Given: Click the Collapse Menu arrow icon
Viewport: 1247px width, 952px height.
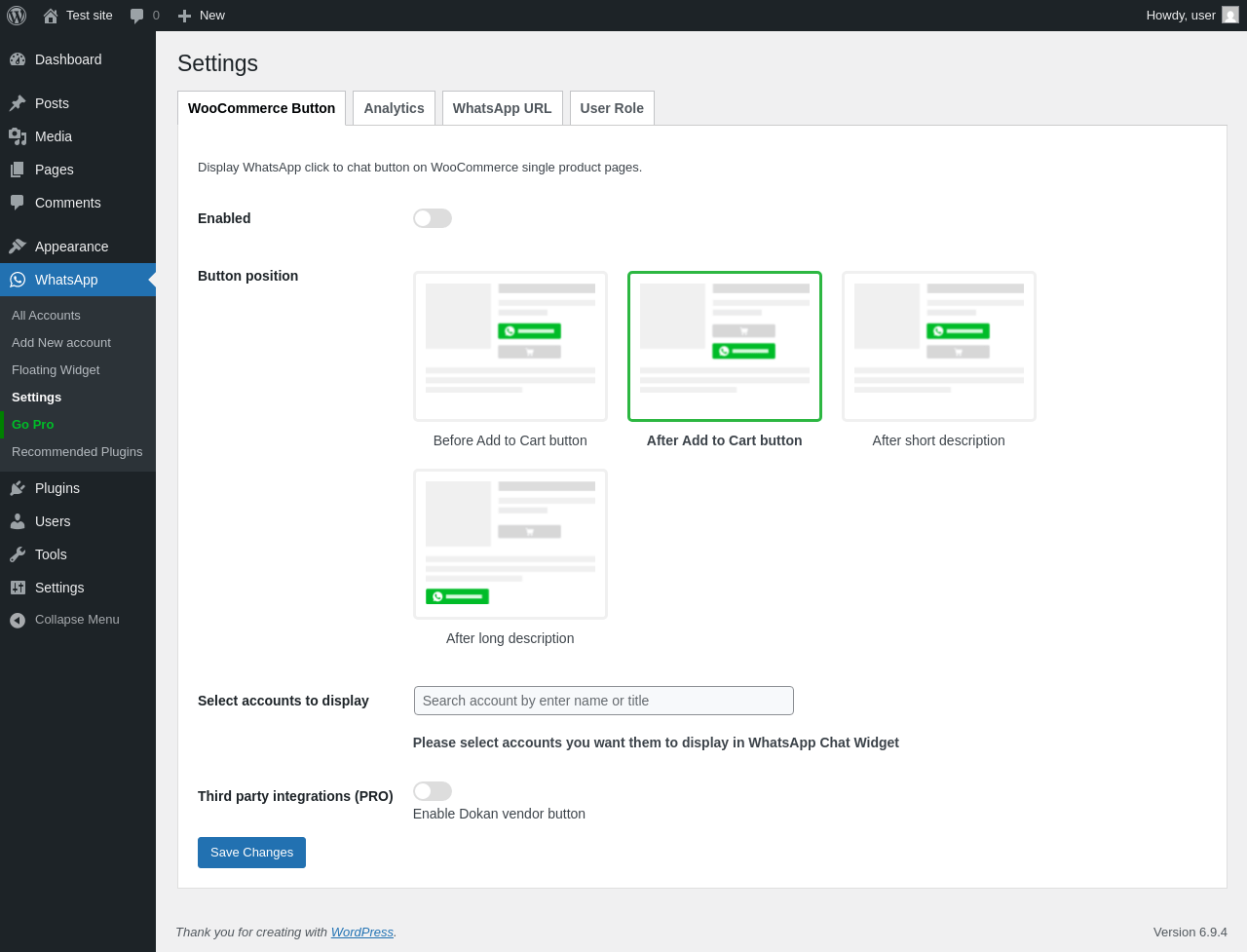Looking at the screenshot, I should [x=18, y=620].
